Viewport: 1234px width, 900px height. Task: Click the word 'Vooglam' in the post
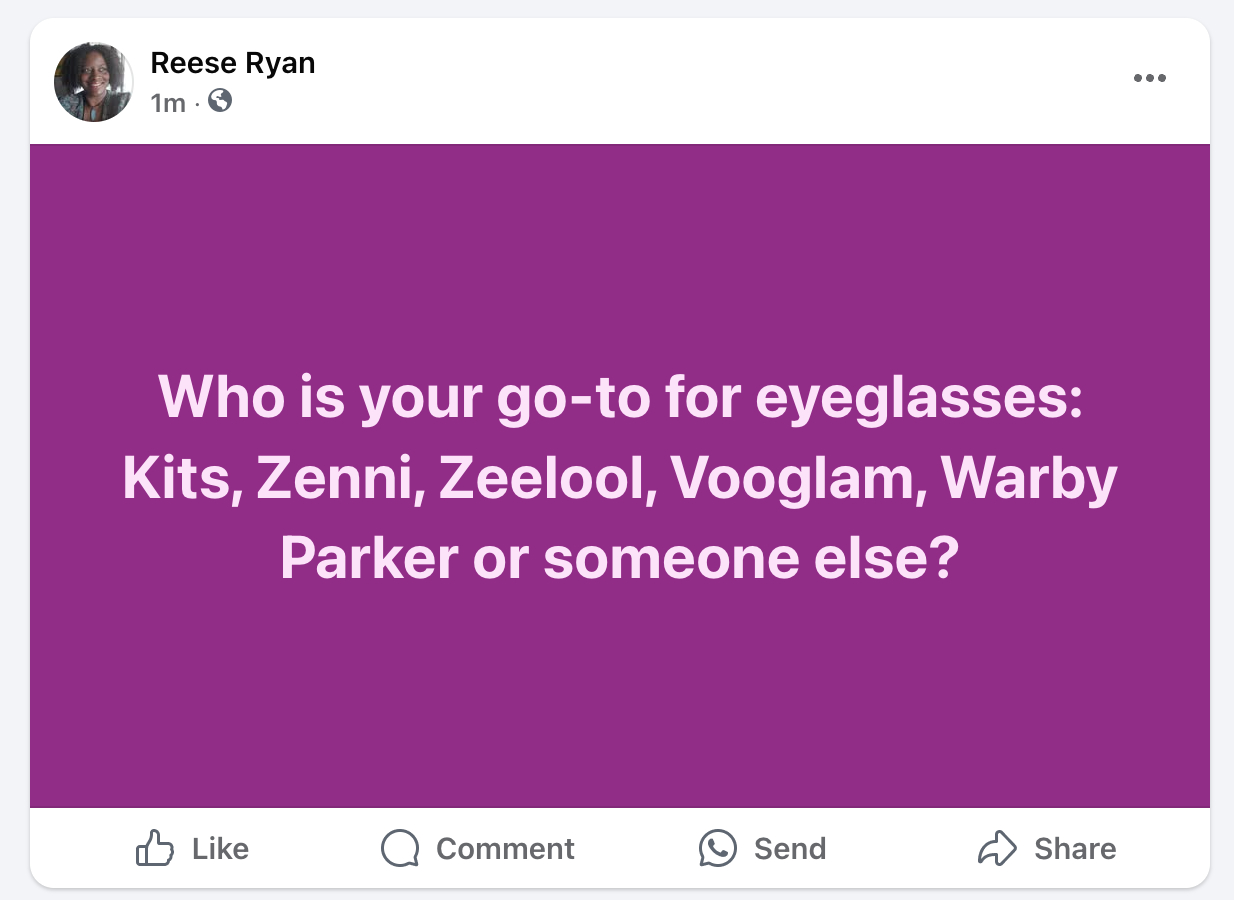788,478
